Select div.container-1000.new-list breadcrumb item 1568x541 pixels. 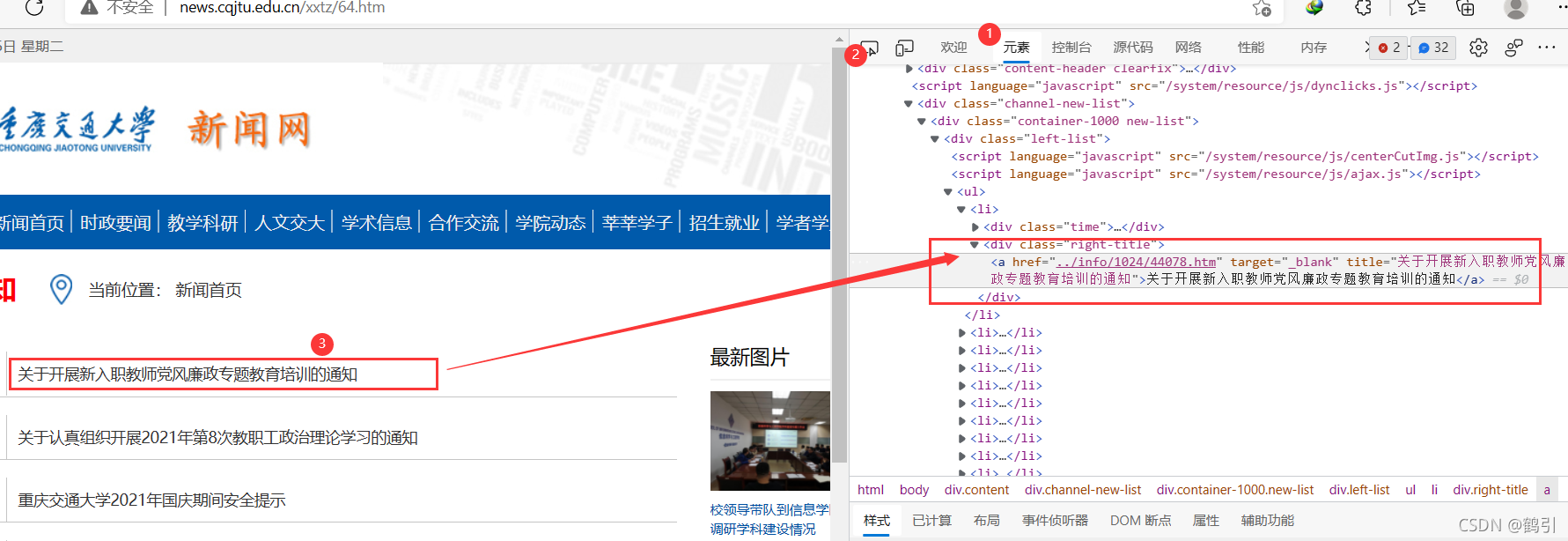tap(1235, 490)
